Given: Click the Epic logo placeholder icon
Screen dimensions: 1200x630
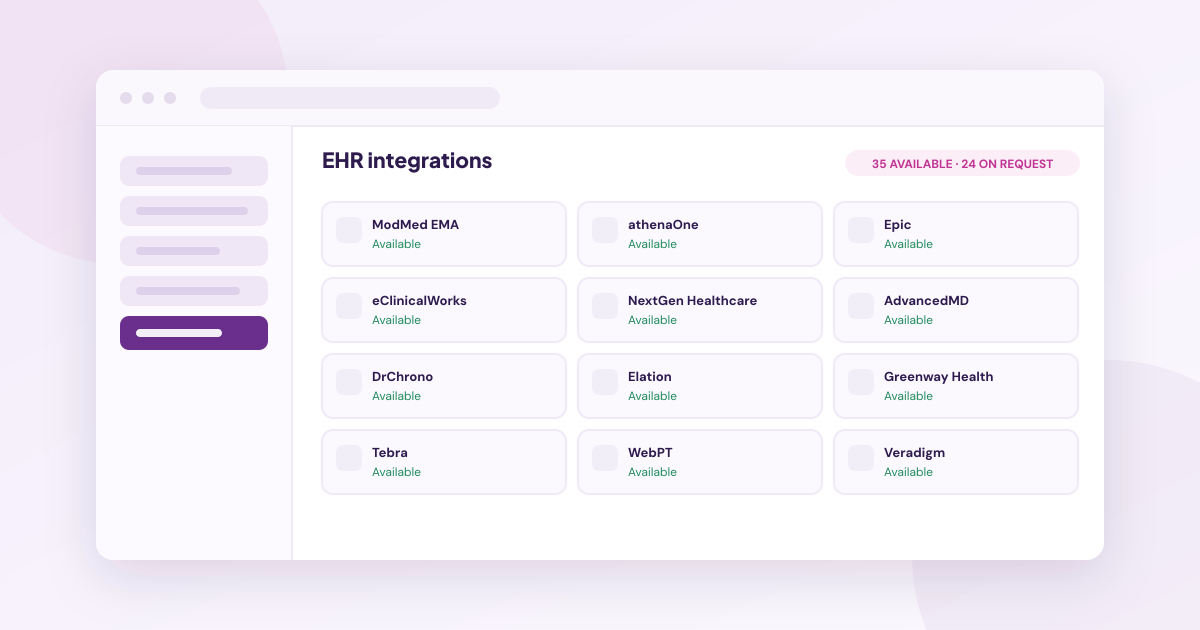Looking at the screenshot, I should coord(861,230).
